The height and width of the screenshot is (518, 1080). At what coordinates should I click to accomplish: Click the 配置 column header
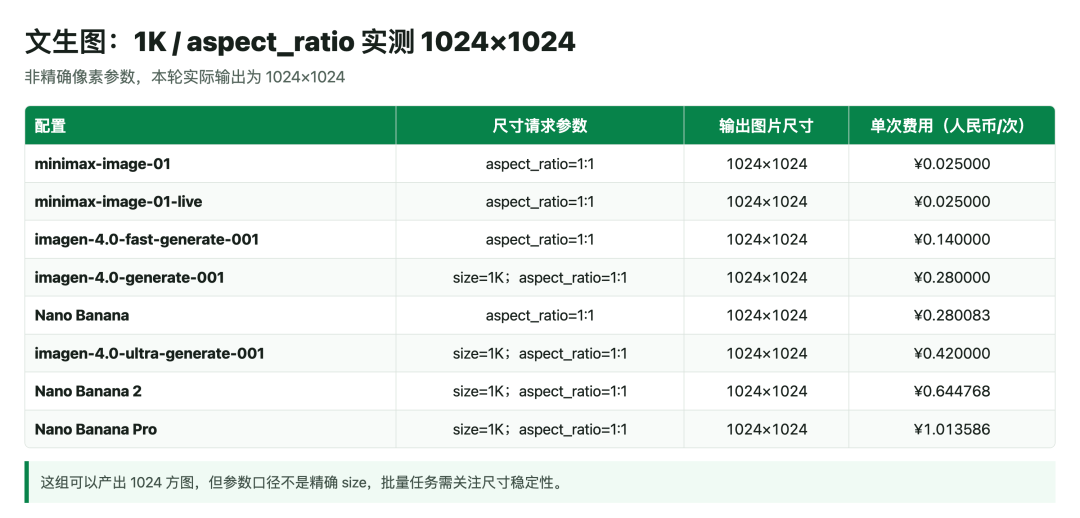coord(210,125)
